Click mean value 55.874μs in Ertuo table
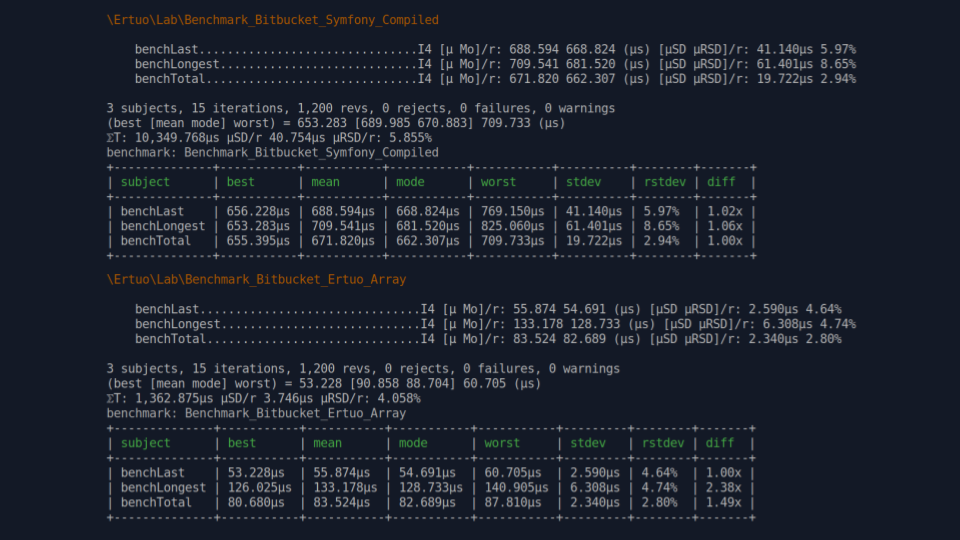 [x=342, y=473]
